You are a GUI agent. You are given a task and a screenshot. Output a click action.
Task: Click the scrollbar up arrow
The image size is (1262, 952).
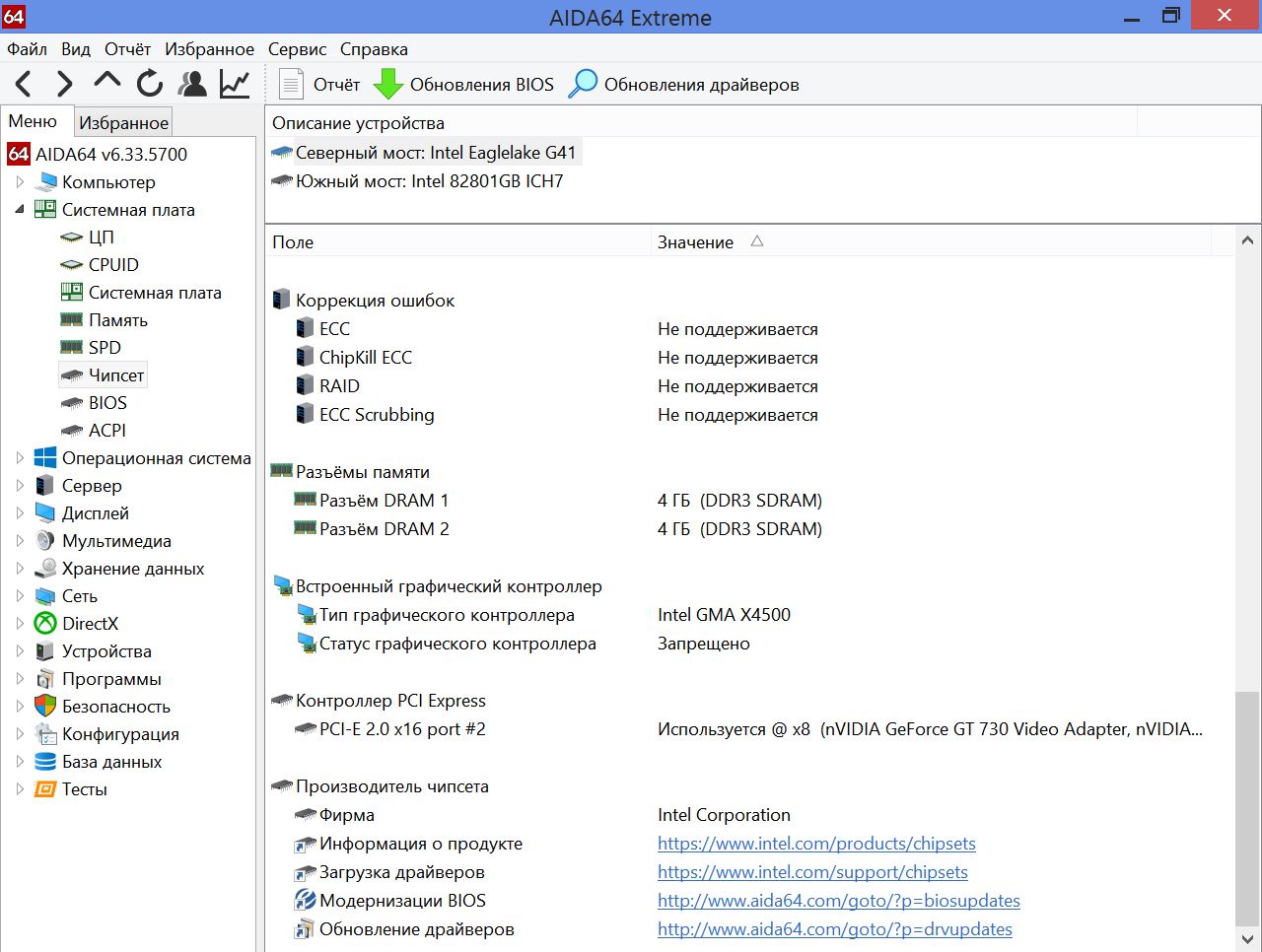coord(1247,240)
